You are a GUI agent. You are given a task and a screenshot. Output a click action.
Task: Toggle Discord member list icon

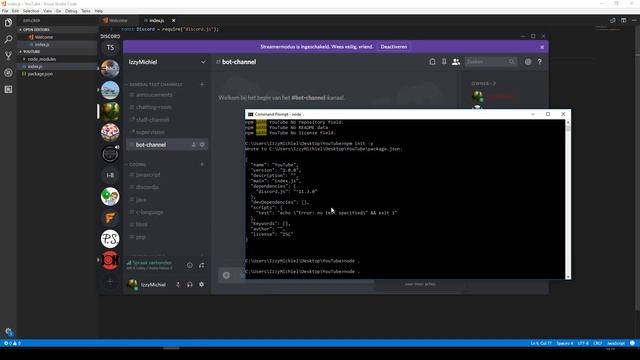point(456,62)
